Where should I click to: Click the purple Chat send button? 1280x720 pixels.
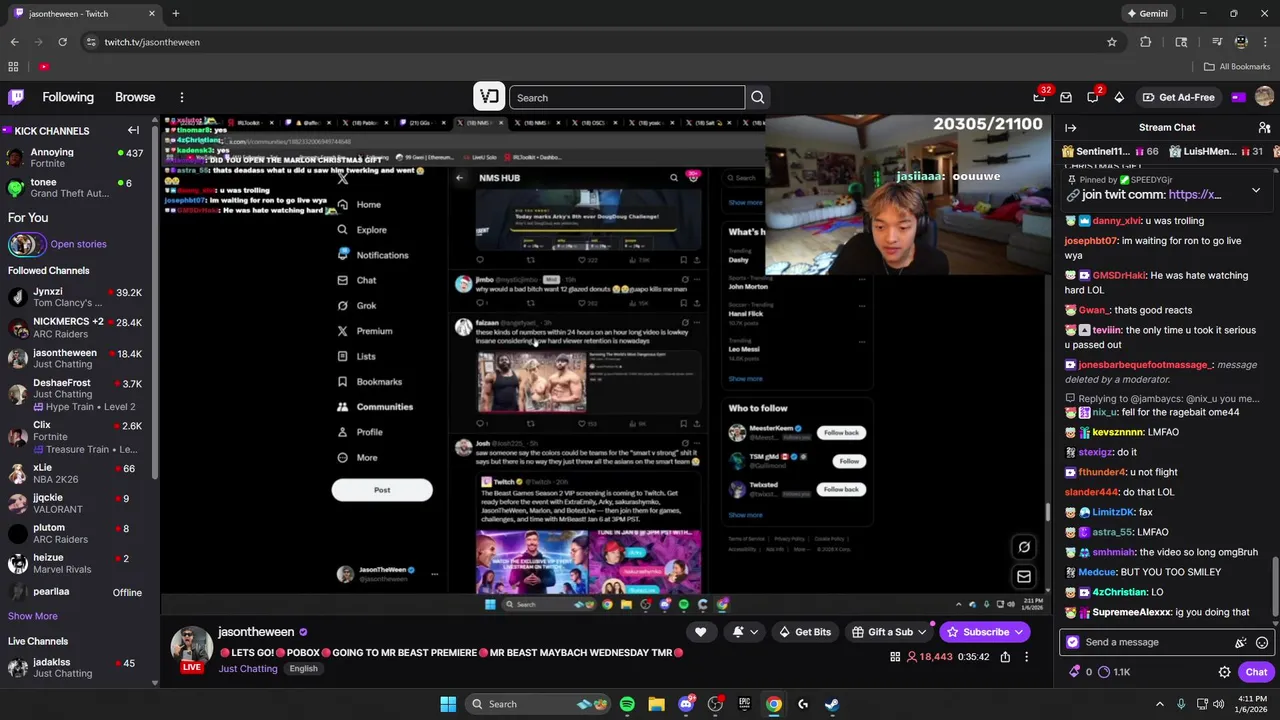(1256, 672)
